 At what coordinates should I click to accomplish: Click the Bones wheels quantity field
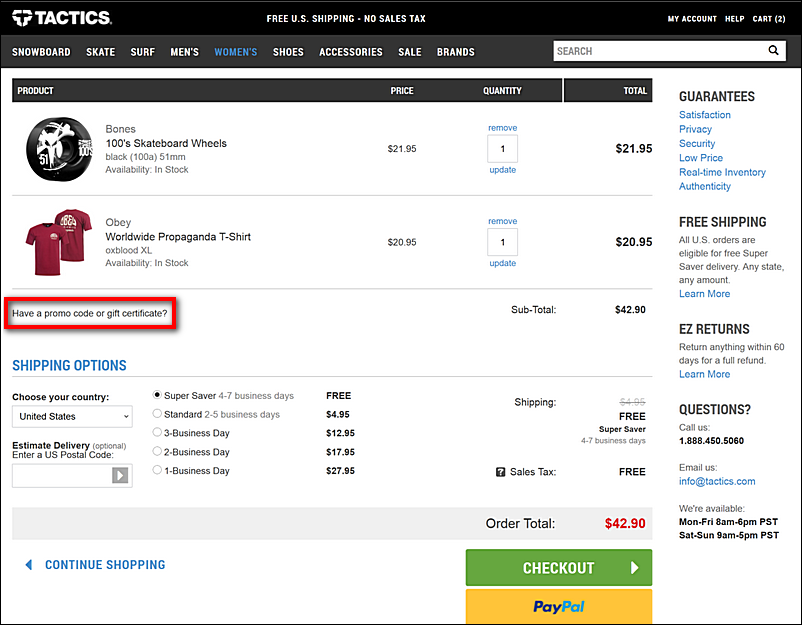(x=502, y=149)
